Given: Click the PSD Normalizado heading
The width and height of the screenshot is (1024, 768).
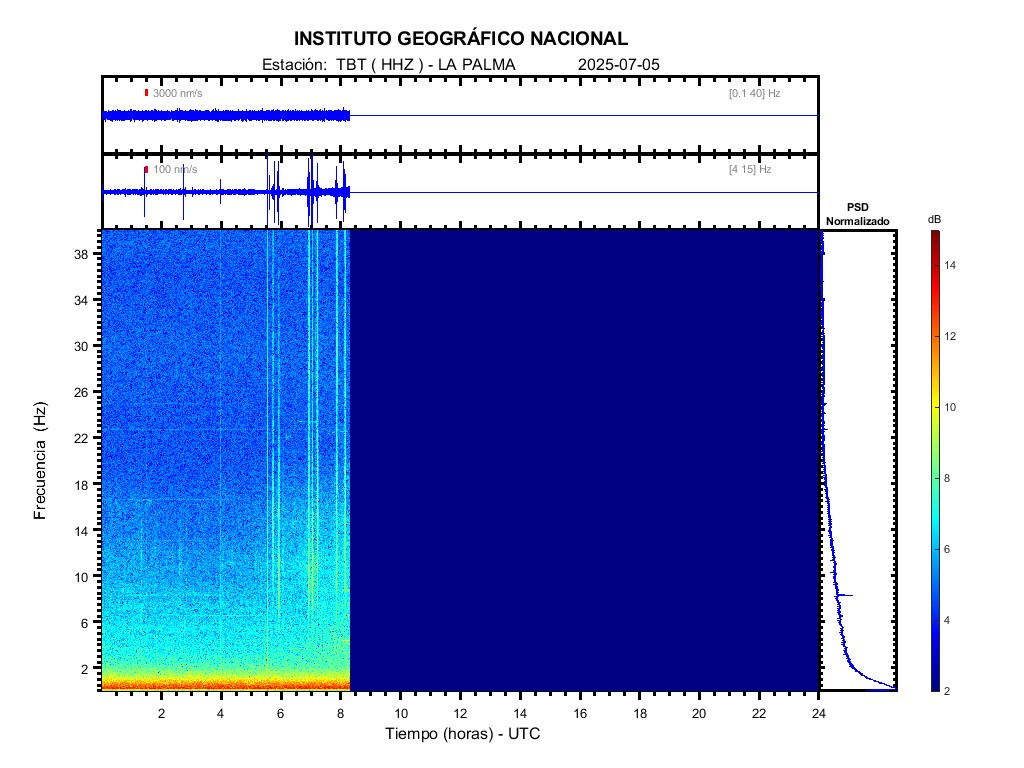Looking at the screenshot, I should coord(857,214).
